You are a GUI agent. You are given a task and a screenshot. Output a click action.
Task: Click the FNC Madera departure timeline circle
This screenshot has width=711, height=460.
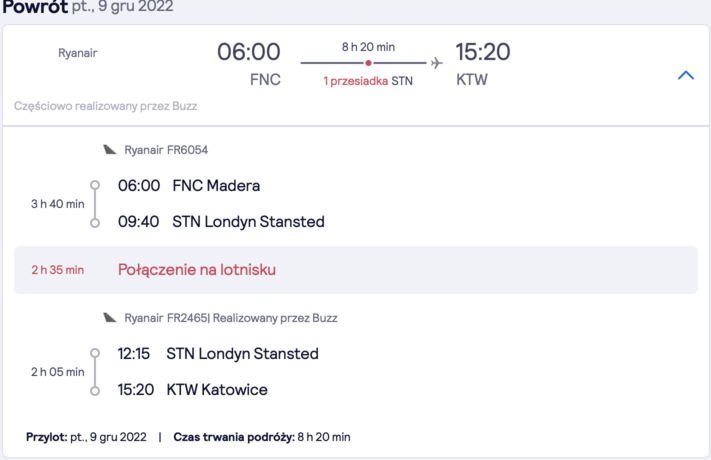[x=95, y=185]
